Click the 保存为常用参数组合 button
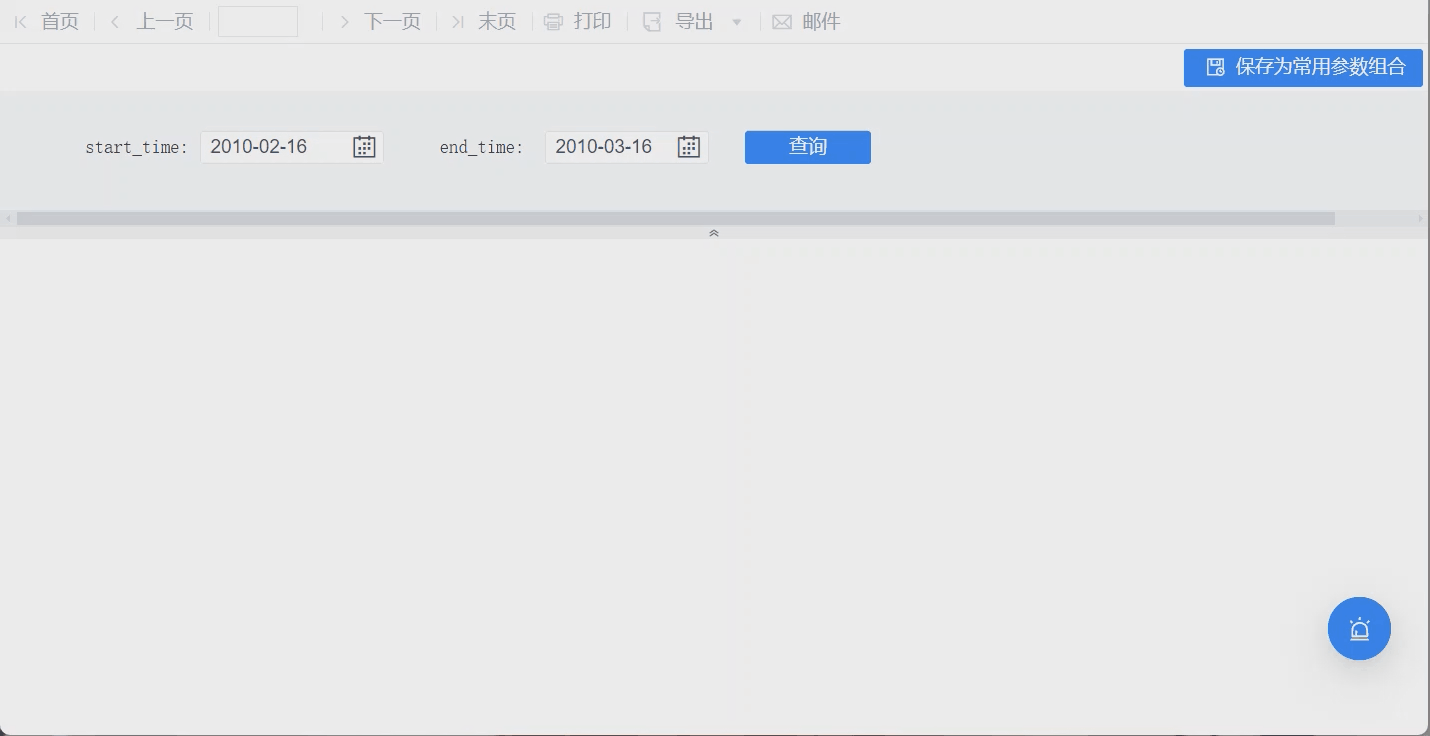The width and height of the screenshot is (1430, 736). [x=1302, y=67]
